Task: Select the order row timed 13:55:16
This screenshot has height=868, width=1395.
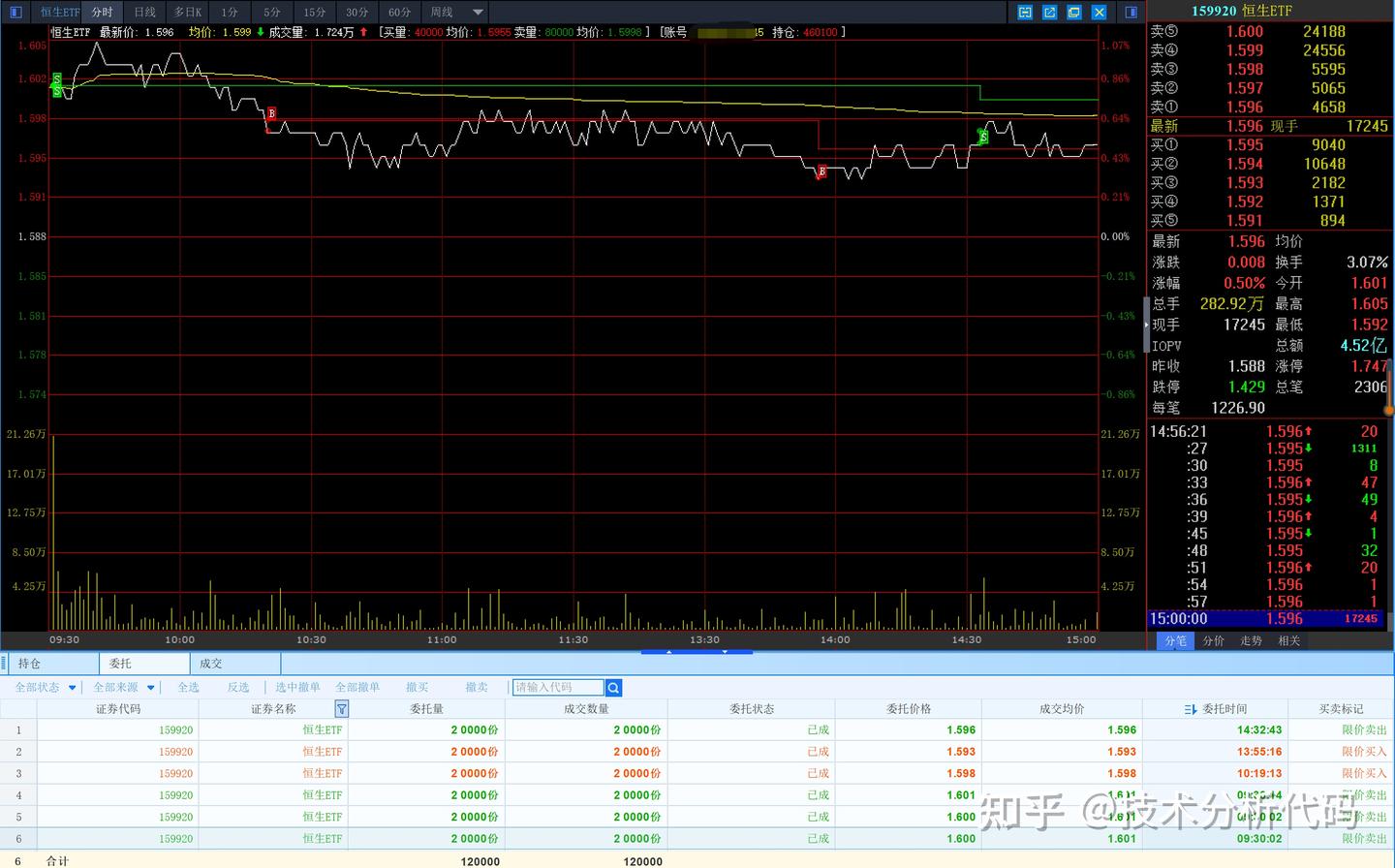Action: (697, 752)
